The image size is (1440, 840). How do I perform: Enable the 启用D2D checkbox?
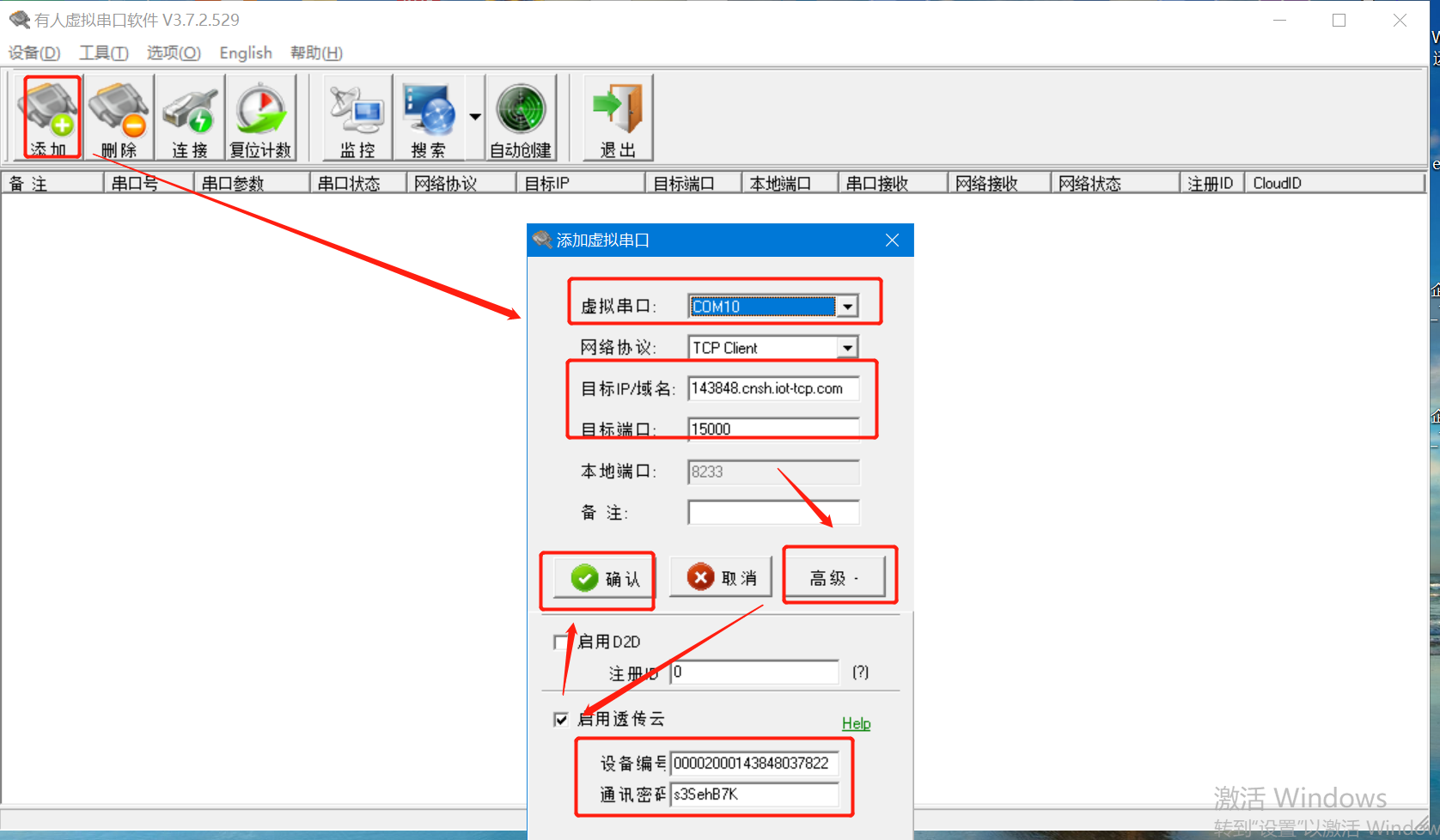(x=561, y=642)
